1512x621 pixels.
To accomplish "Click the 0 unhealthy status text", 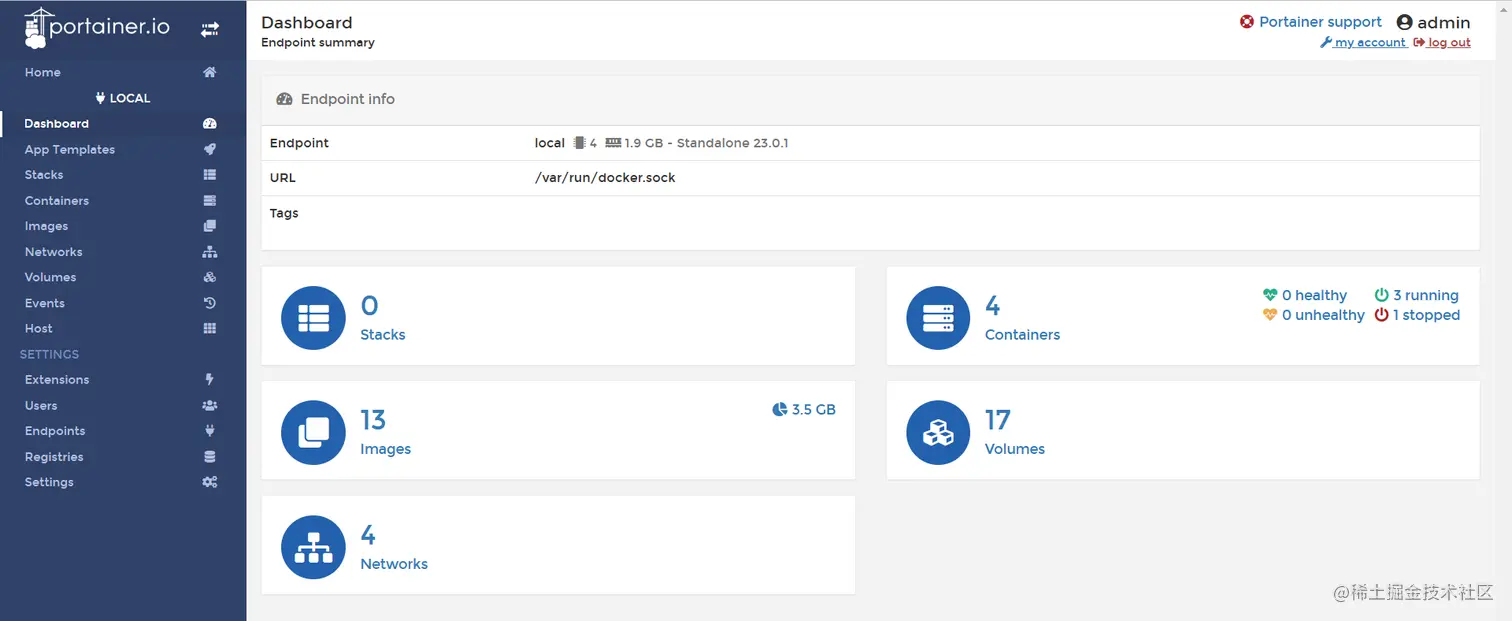I will (x=1323, y=315).
